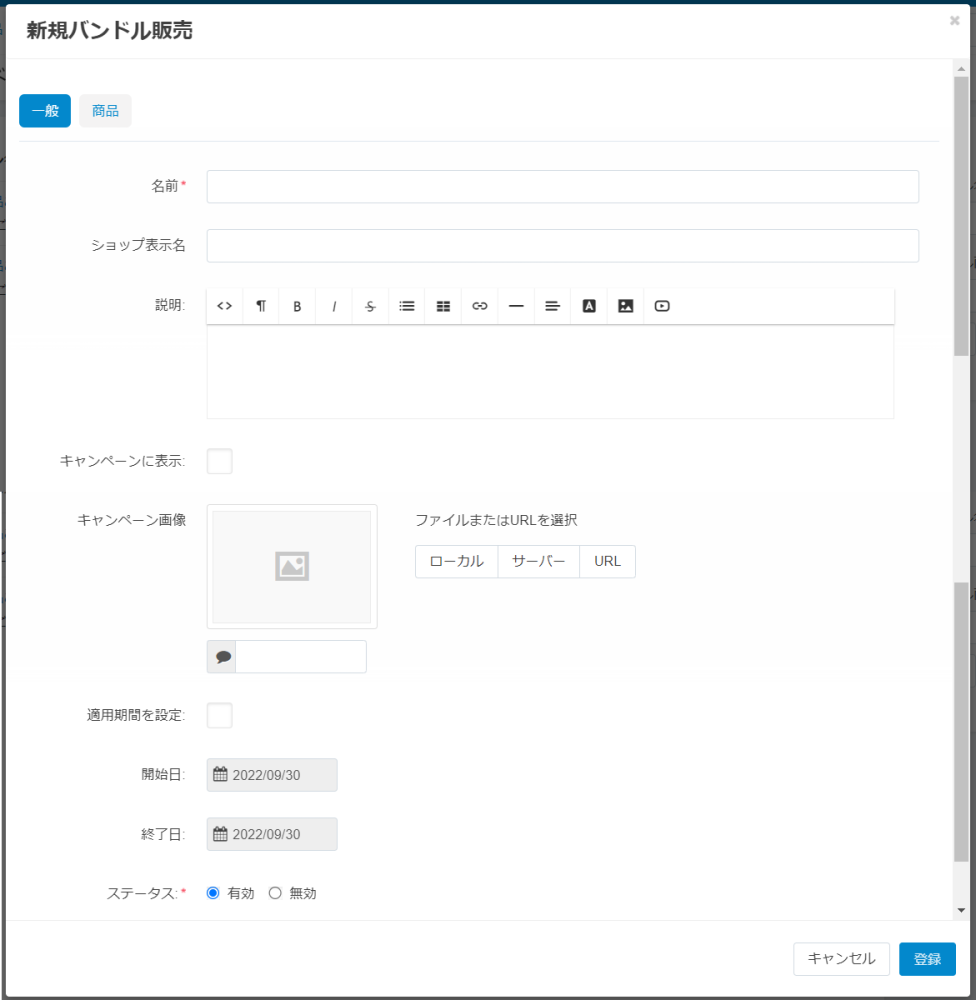Image resolution: width=976 pixels, height=1000 pixels.
Task: Open font color tool in editor
Action: [589, 306]
